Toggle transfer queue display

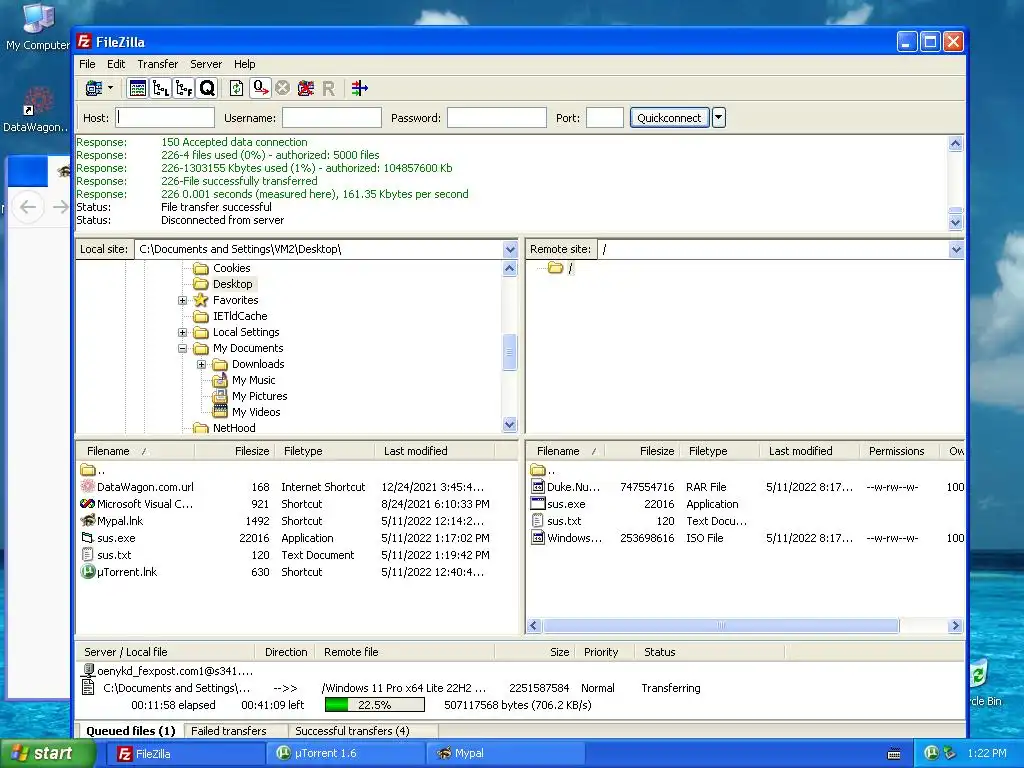point(207,88)
